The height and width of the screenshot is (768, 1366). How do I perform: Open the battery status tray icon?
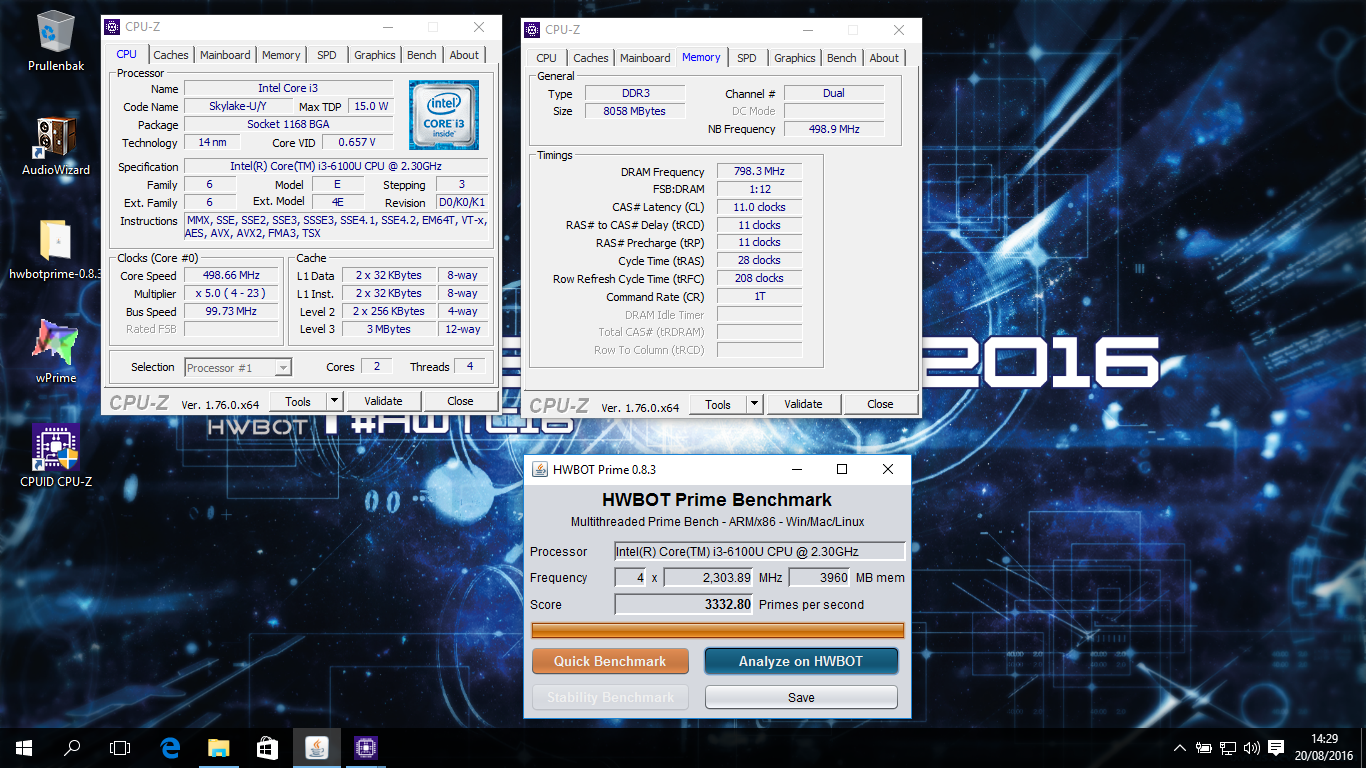pyautogui.click(x=1204, y=748)
